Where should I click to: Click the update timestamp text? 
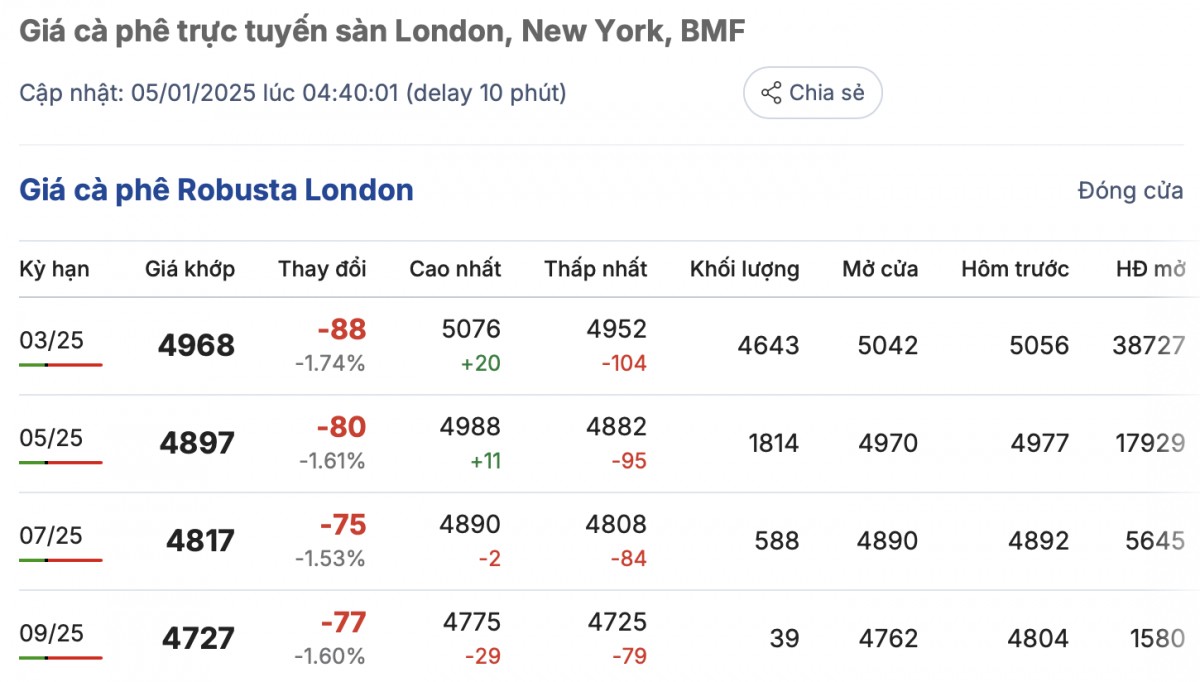pyautogui.click(x=293, y=93)
